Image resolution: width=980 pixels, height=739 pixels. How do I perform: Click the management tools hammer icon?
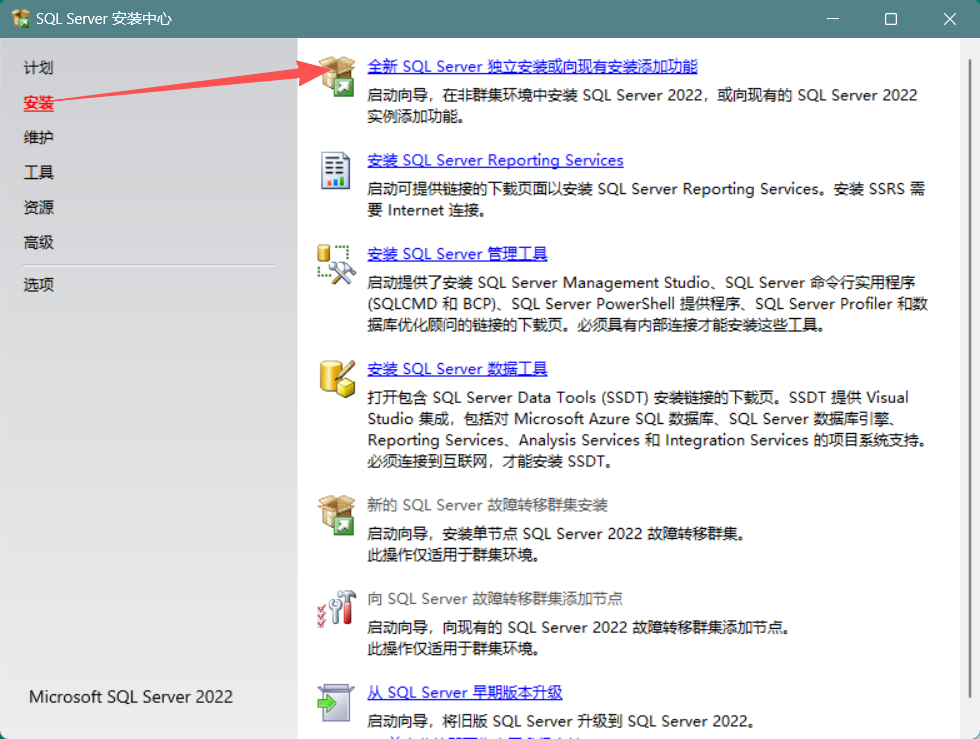(336, 264)
